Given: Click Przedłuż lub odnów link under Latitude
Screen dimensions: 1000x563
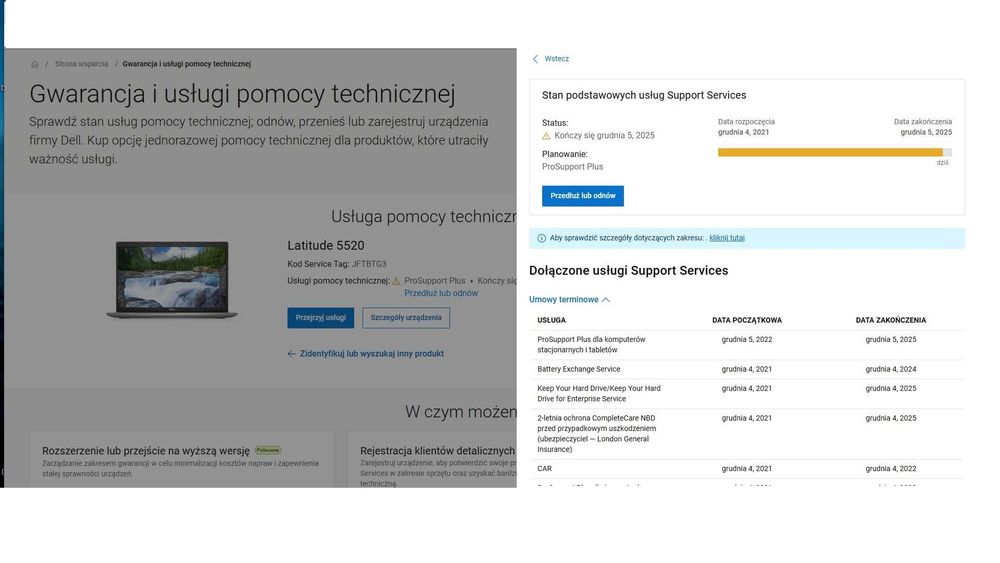Looking at the screenshot, I should [x=441, y=293].
